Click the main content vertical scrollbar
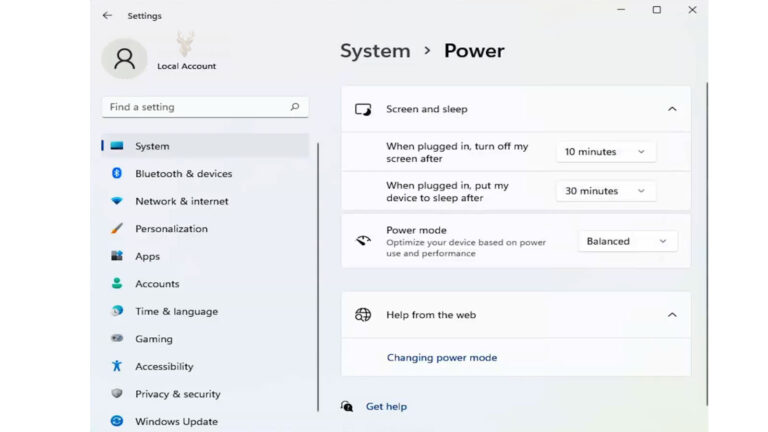 pyautogui.click(x=707, y=243)
